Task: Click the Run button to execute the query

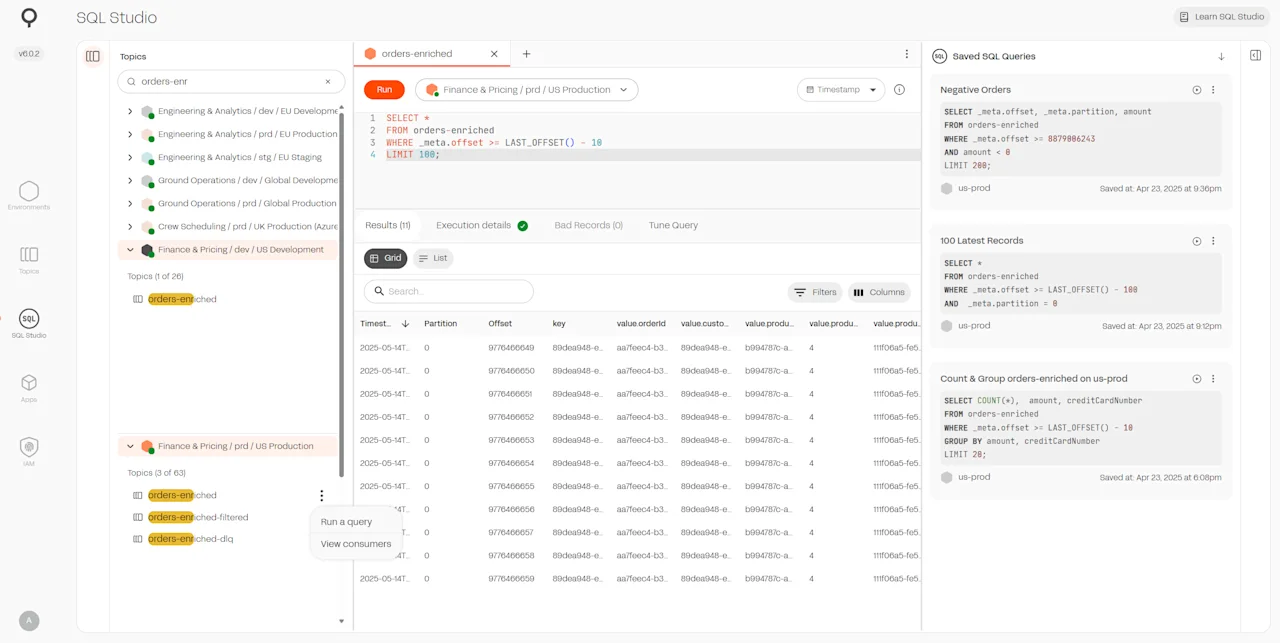Action: (383, 89)
